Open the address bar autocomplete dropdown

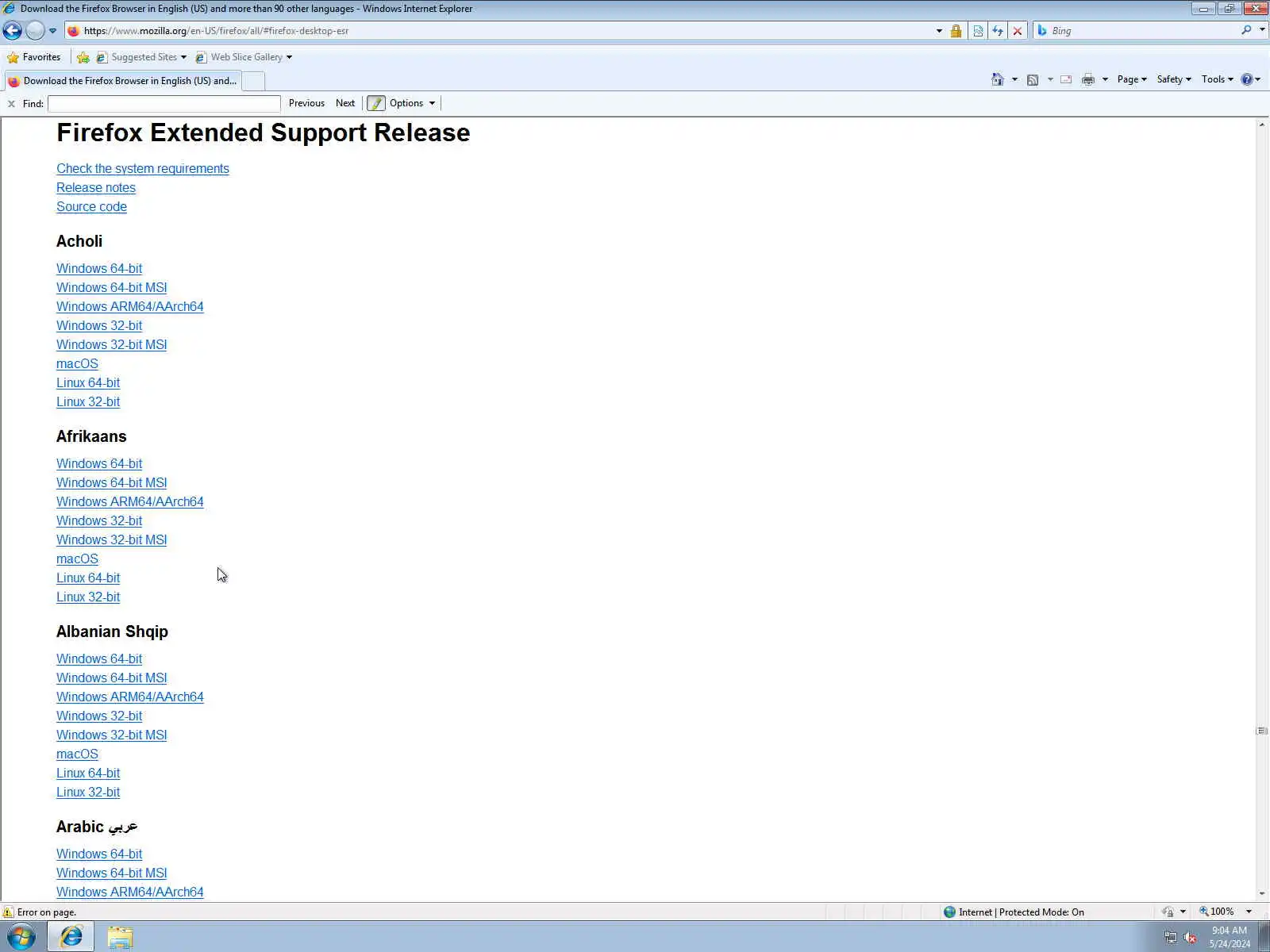(x=939, y=31)
